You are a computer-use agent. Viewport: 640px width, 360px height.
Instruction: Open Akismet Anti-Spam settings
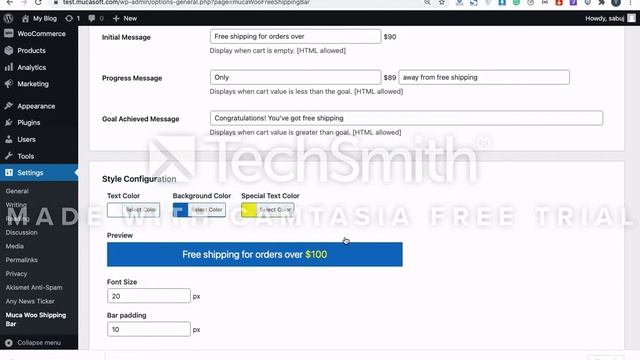pos(34,288)
